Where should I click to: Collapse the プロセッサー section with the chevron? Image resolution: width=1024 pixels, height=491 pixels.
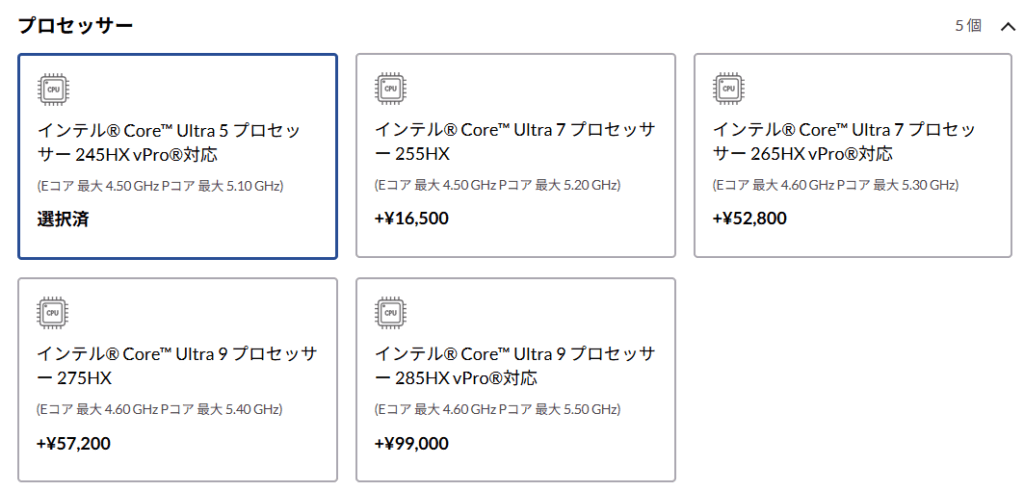pos(1007,26)
